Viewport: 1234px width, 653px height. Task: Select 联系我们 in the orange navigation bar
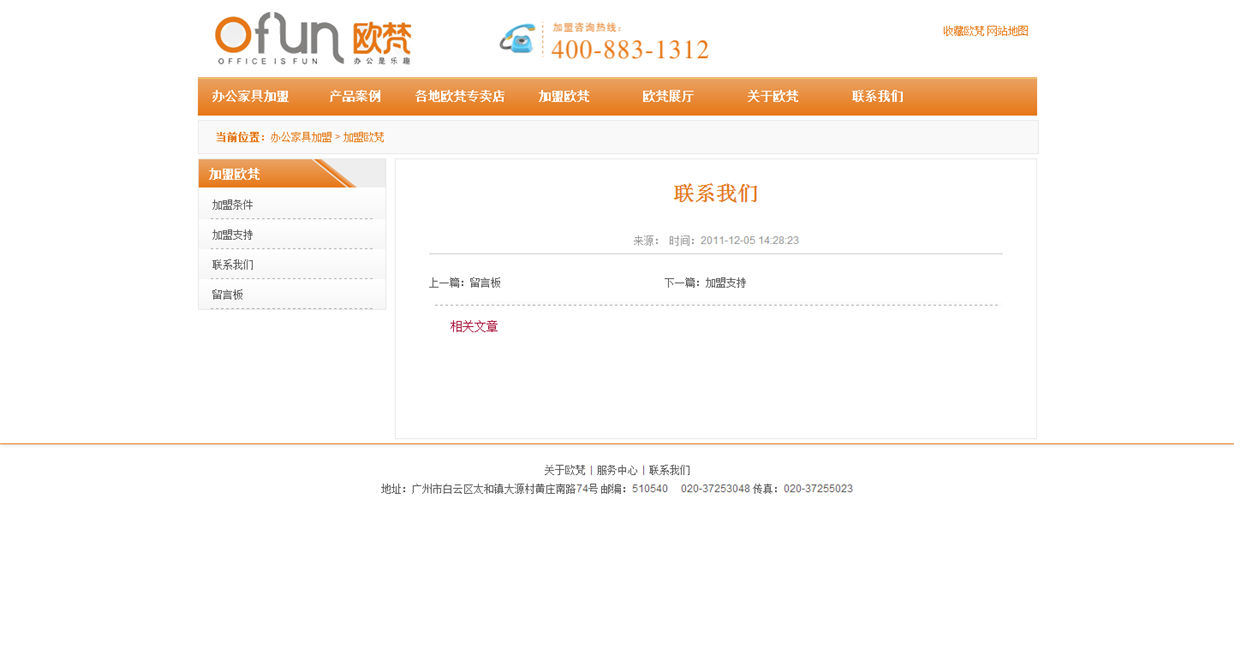pos(878,97)
